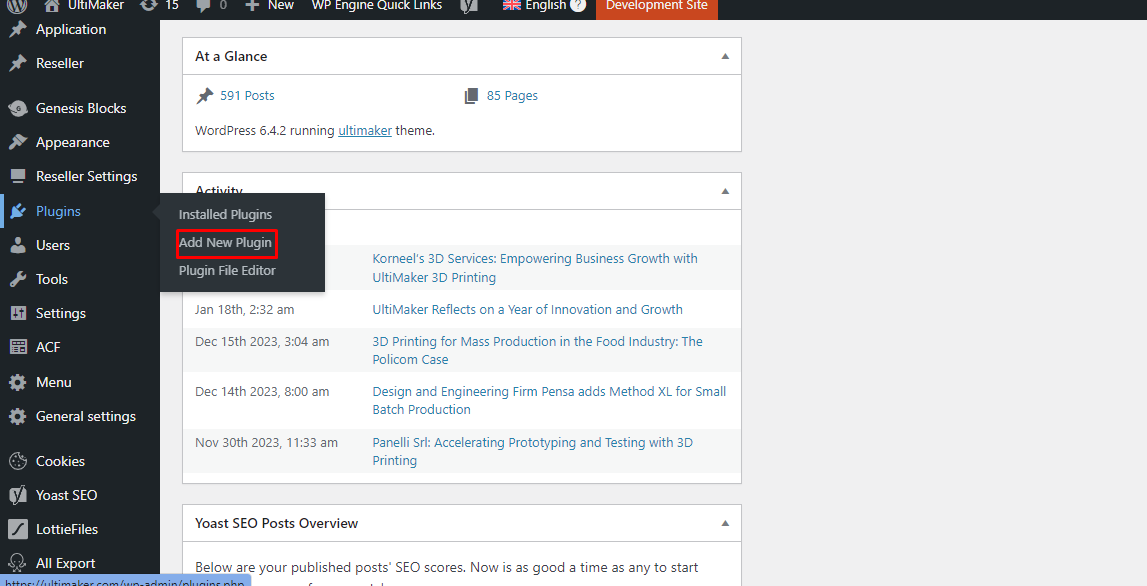
Task: Open the Pensa Method XL post
Action: (x=549, y=400)
